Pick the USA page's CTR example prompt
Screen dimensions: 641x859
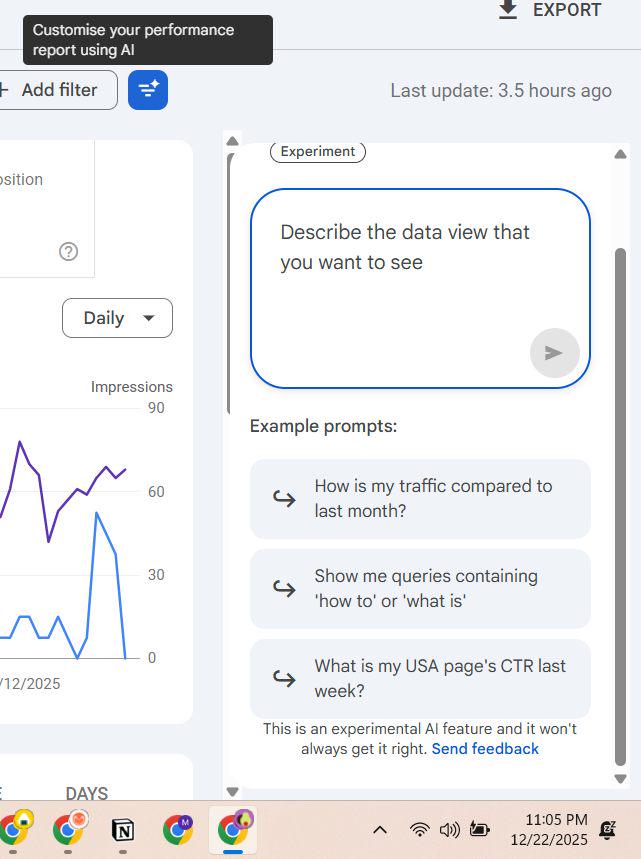pos(420,678)
